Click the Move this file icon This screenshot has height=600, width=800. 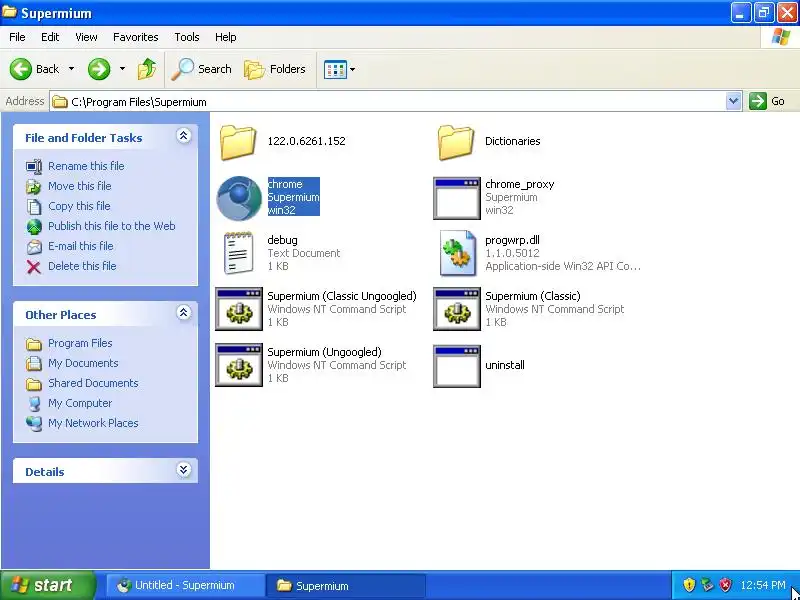[x=34, y=187]
